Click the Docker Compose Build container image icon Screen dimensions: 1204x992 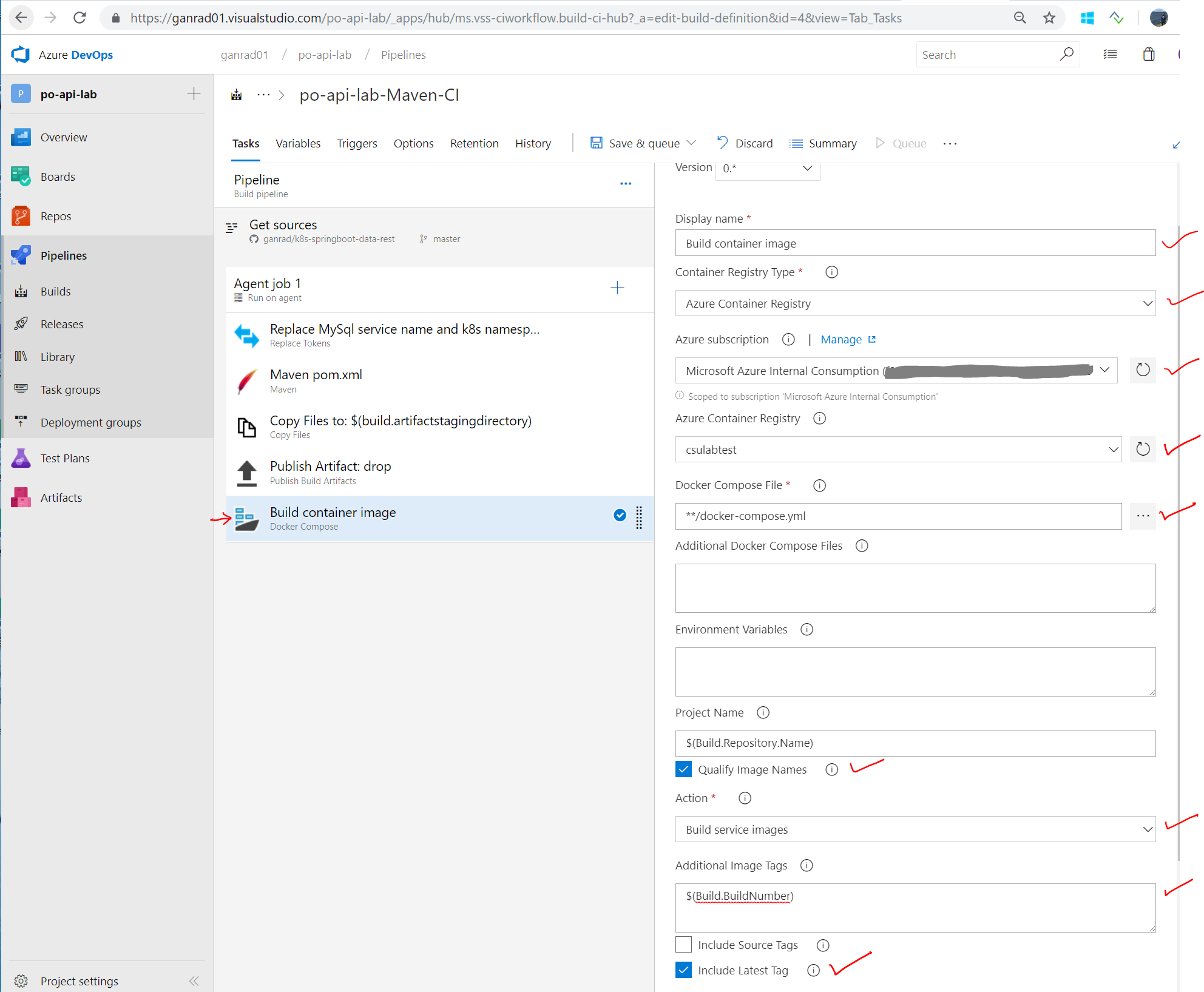(x=247, y=517)
